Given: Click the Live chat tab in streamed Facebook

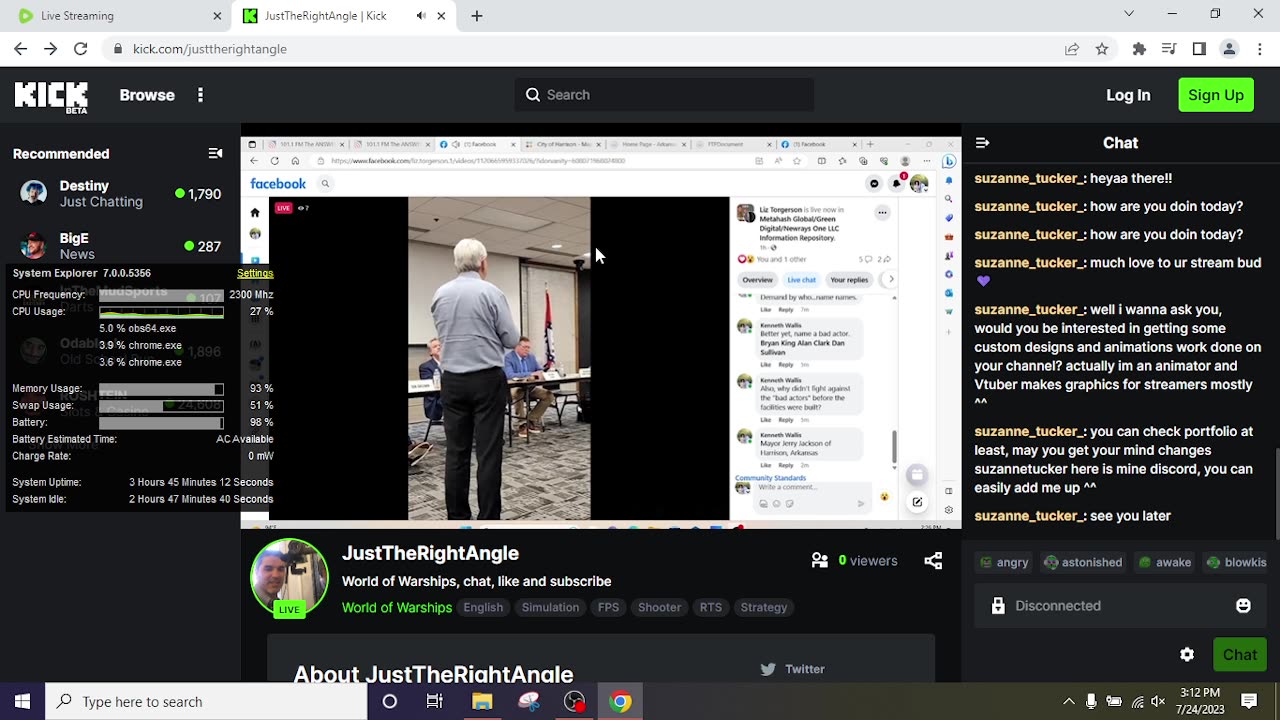Looking at the screenshot, I should pos(801,280).
